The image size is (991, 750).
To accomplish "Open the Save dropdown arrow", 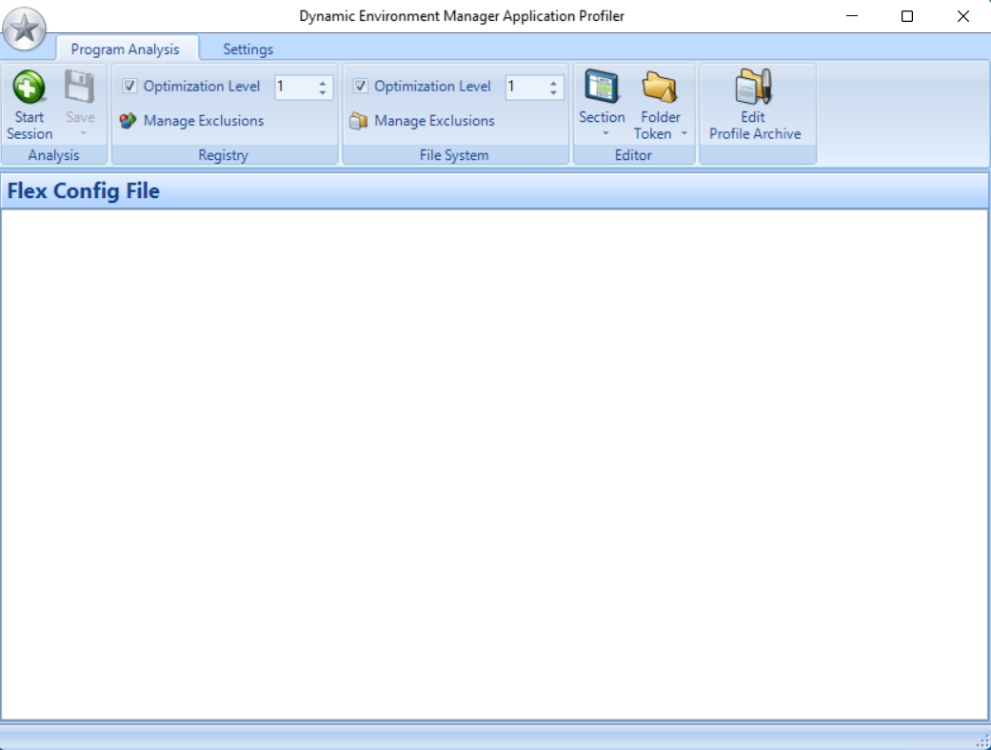I will [x=83, y=134].
